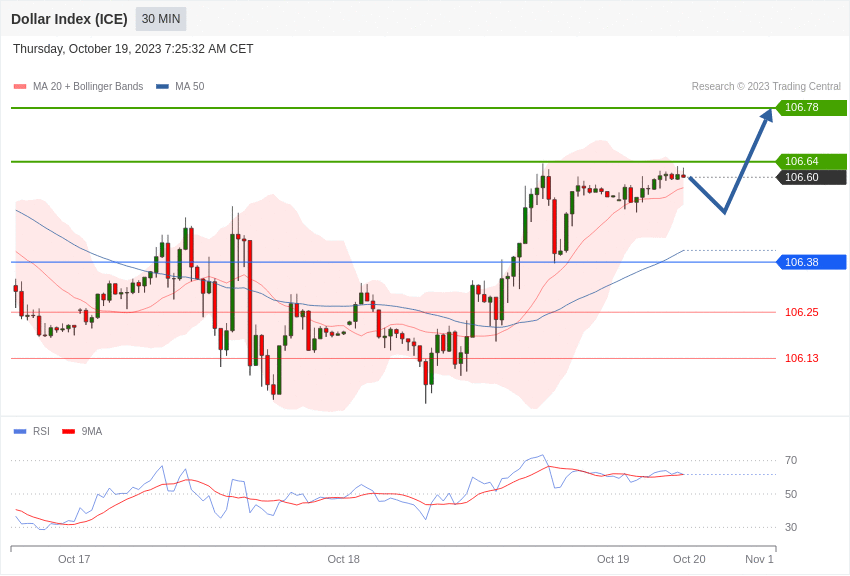The width and height of the screenshot is (850, 576).
Task: Toggle the RSI legend label
Action: [41, 431]
